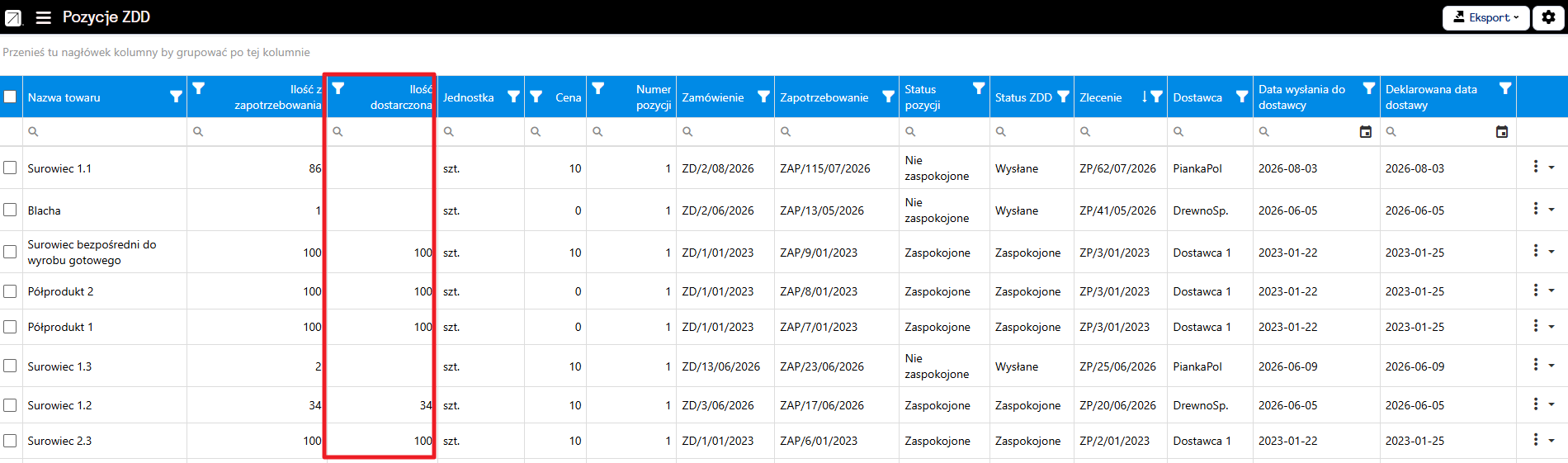Screen dimensions: 1568x463
Task: Click the Zlecenie search field
Action: click(1121, 132)
